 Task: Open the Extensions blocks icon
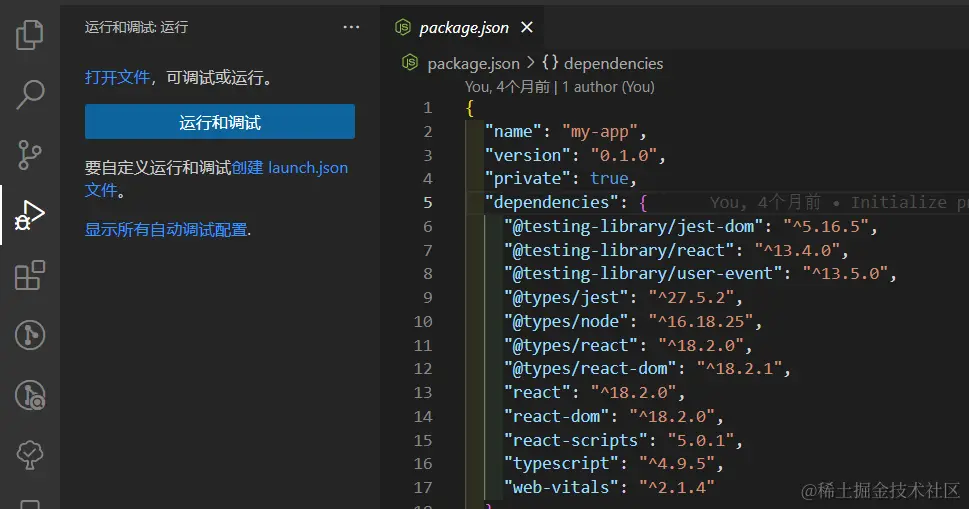(30, 275)
